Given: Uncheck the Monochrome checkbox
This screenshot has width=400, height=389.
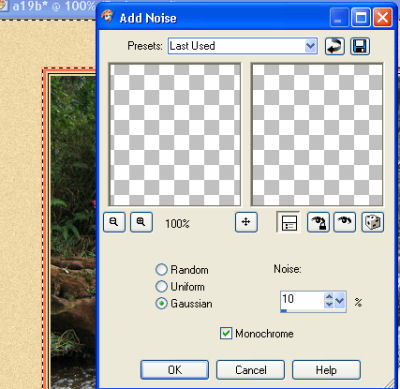Looking at the screenshot, I should (226, 333).
